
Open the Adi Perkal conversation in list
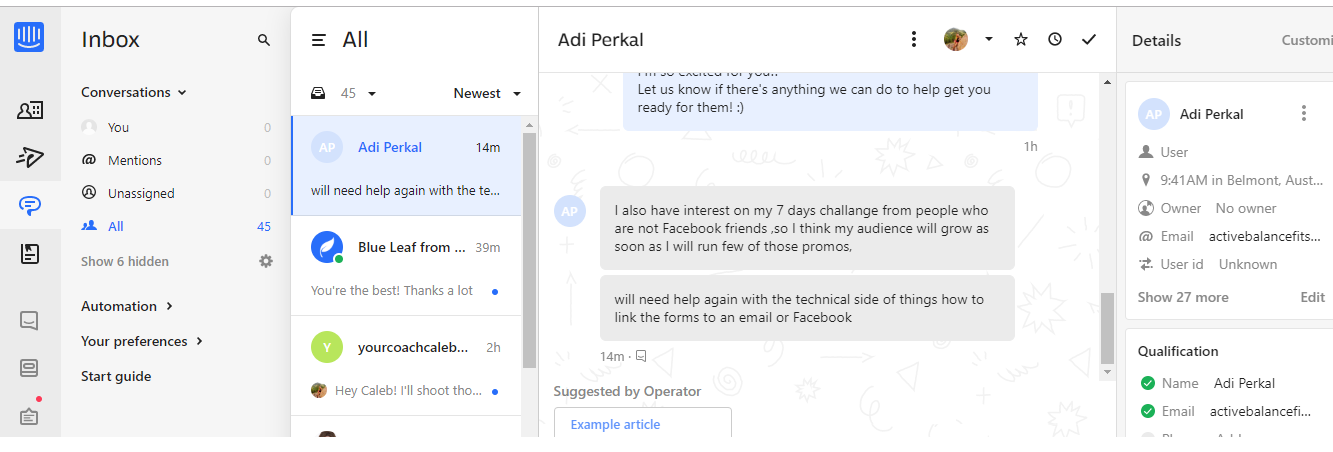click(x=406, y=165)
